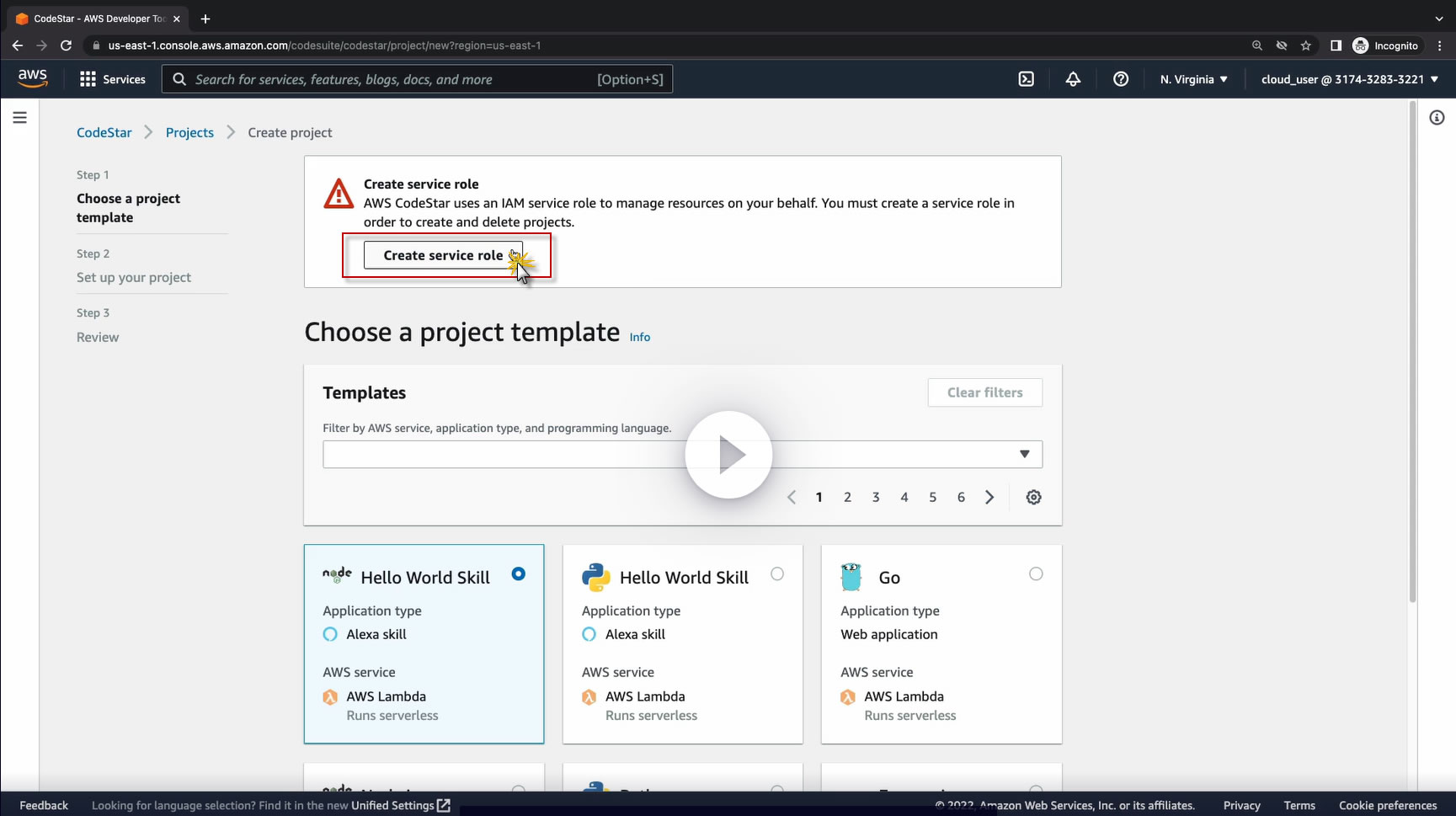Select the CodeStar browser tab
This screenshot has height=816, width=1456.
pos(97,19)
